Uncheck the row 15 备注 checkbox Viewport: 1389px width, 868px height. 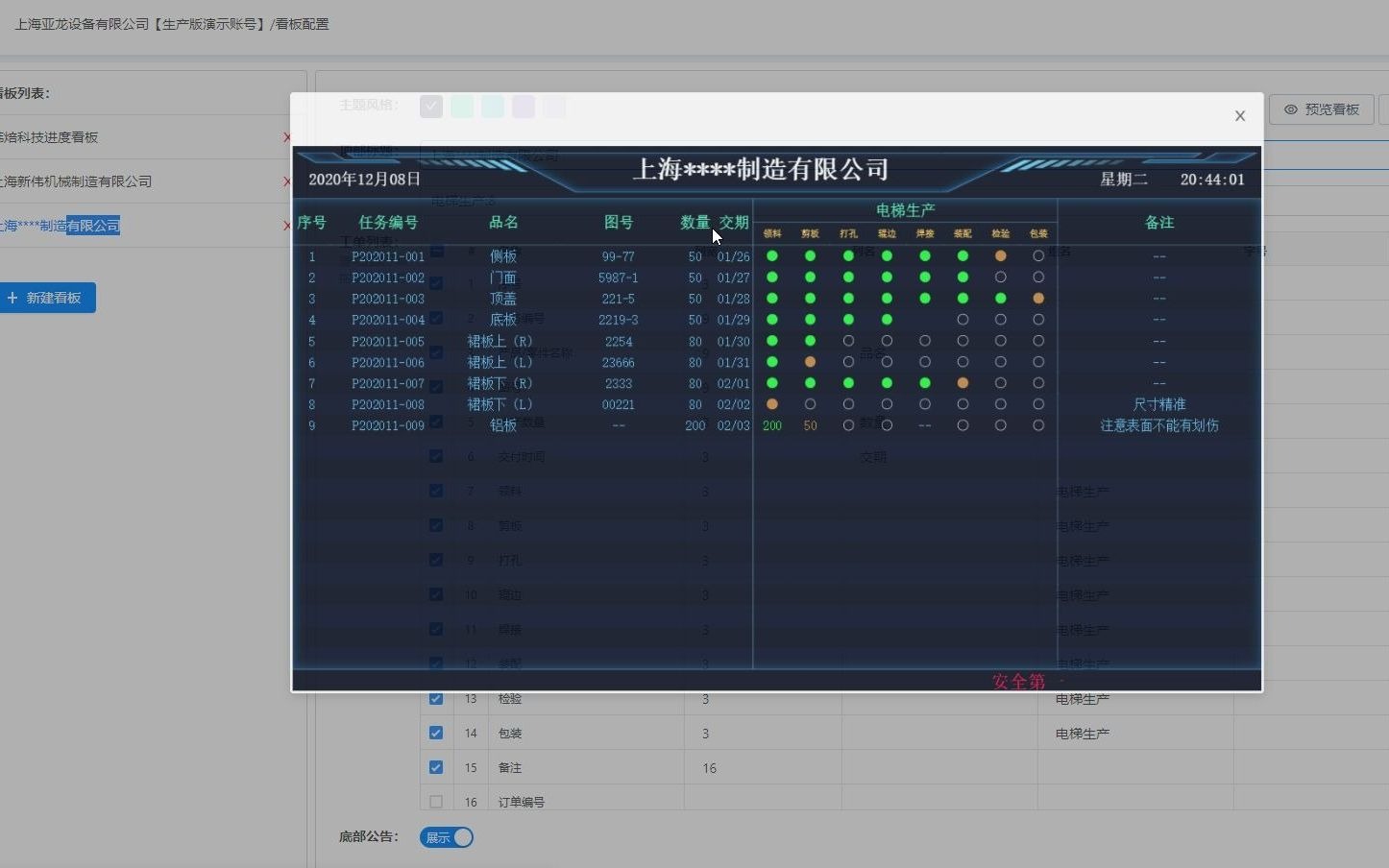(436, 767)
